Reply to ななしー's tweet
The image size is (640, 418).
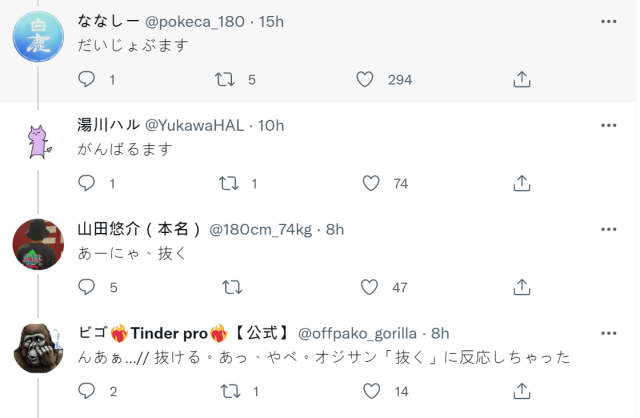coord(87,79)
